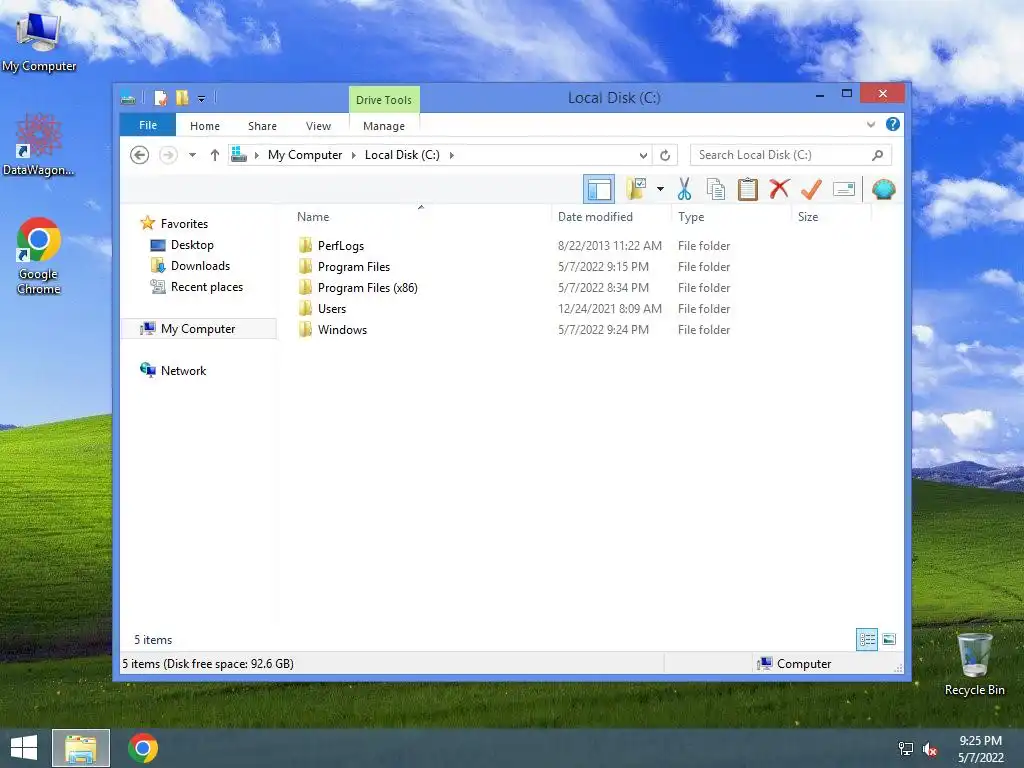Expand the ribbon with the chevron

coord(871,124)
